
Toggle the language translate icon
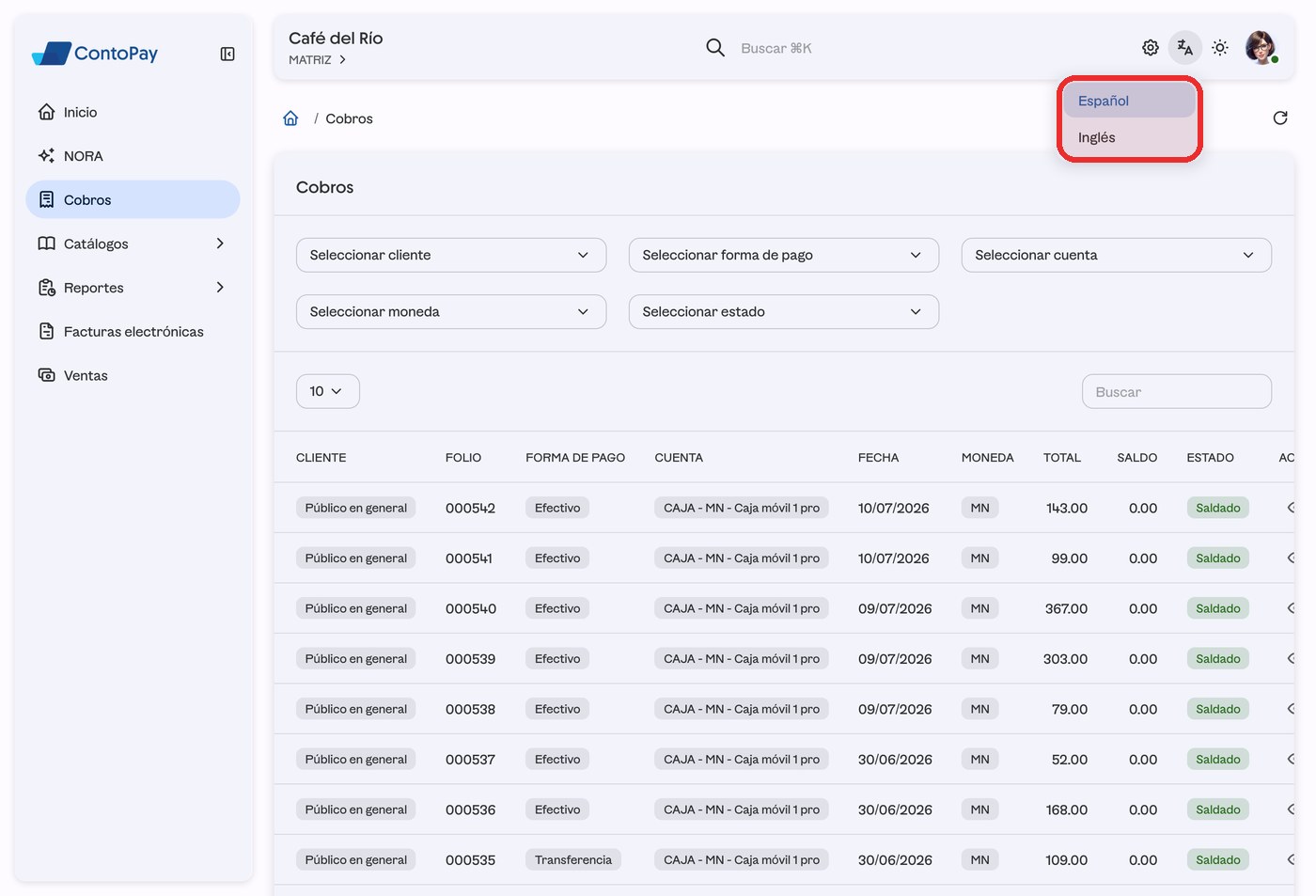coord(1185,48)
